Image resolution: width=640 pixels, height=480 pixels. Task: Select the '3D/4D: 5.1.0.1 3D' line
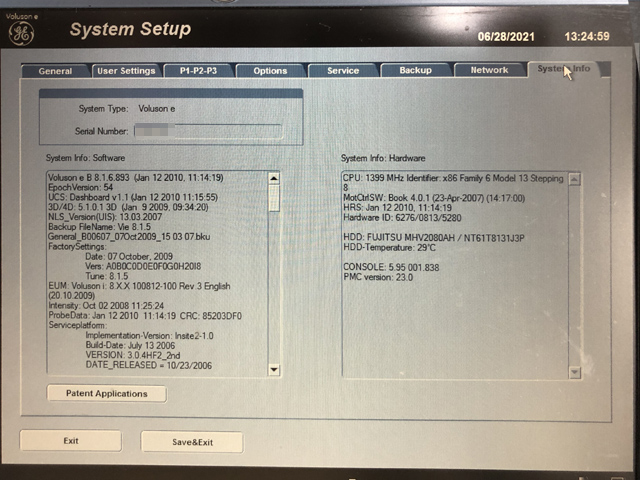pos(128,207)
